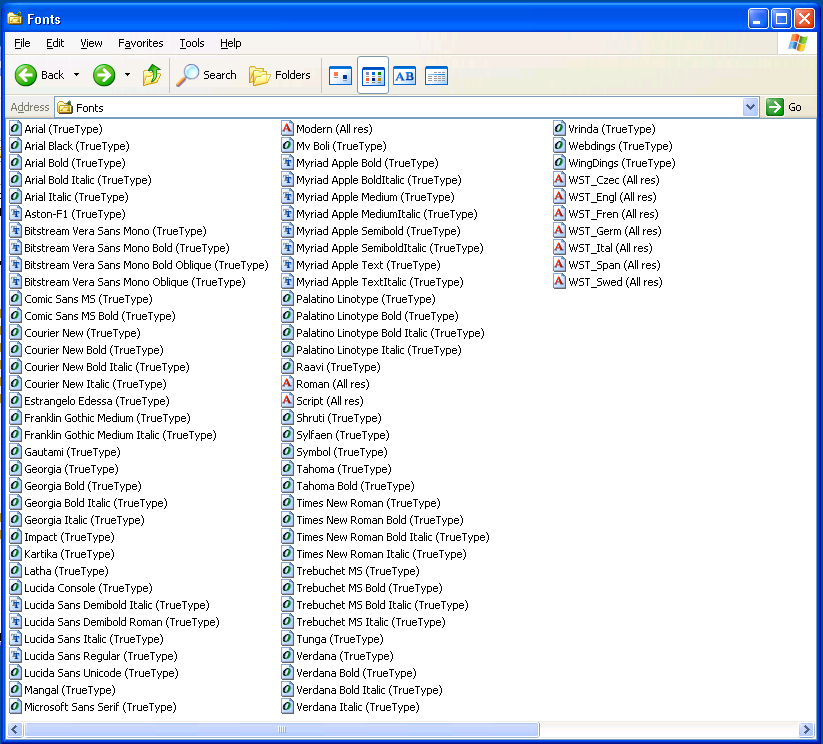Select Bitstream Vera Sans Mono font icon
Image resolution: width=823 pixels, height=744 pixels.
pyautogui.click(x=16, y=230)
